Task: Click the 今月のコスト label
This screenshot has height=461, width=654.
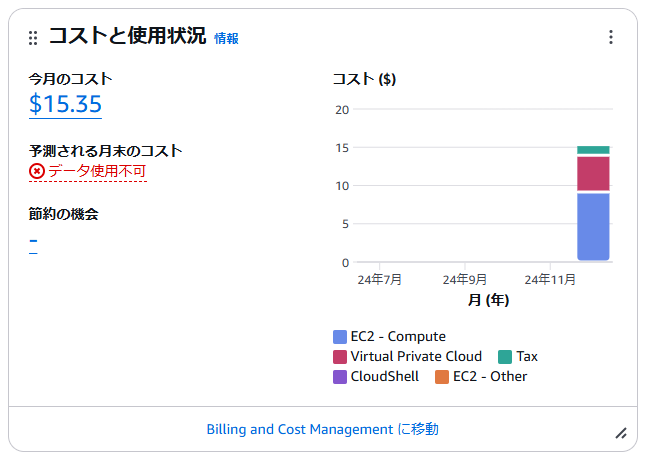Action: pos(70,79)
